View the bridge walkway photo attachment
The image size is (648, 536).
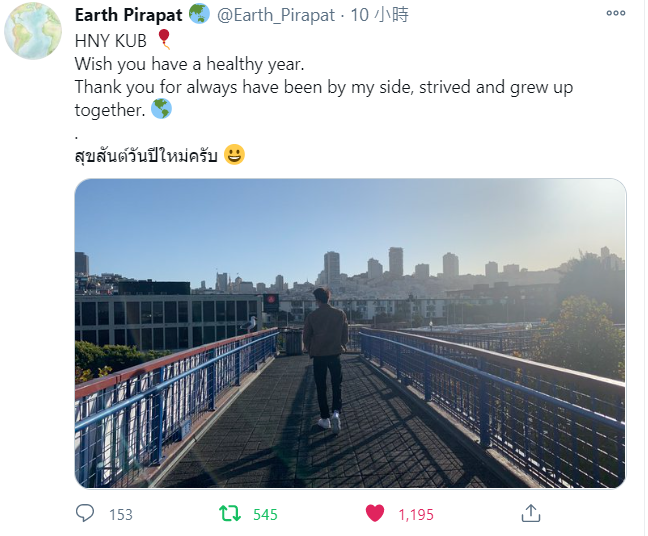350,333
